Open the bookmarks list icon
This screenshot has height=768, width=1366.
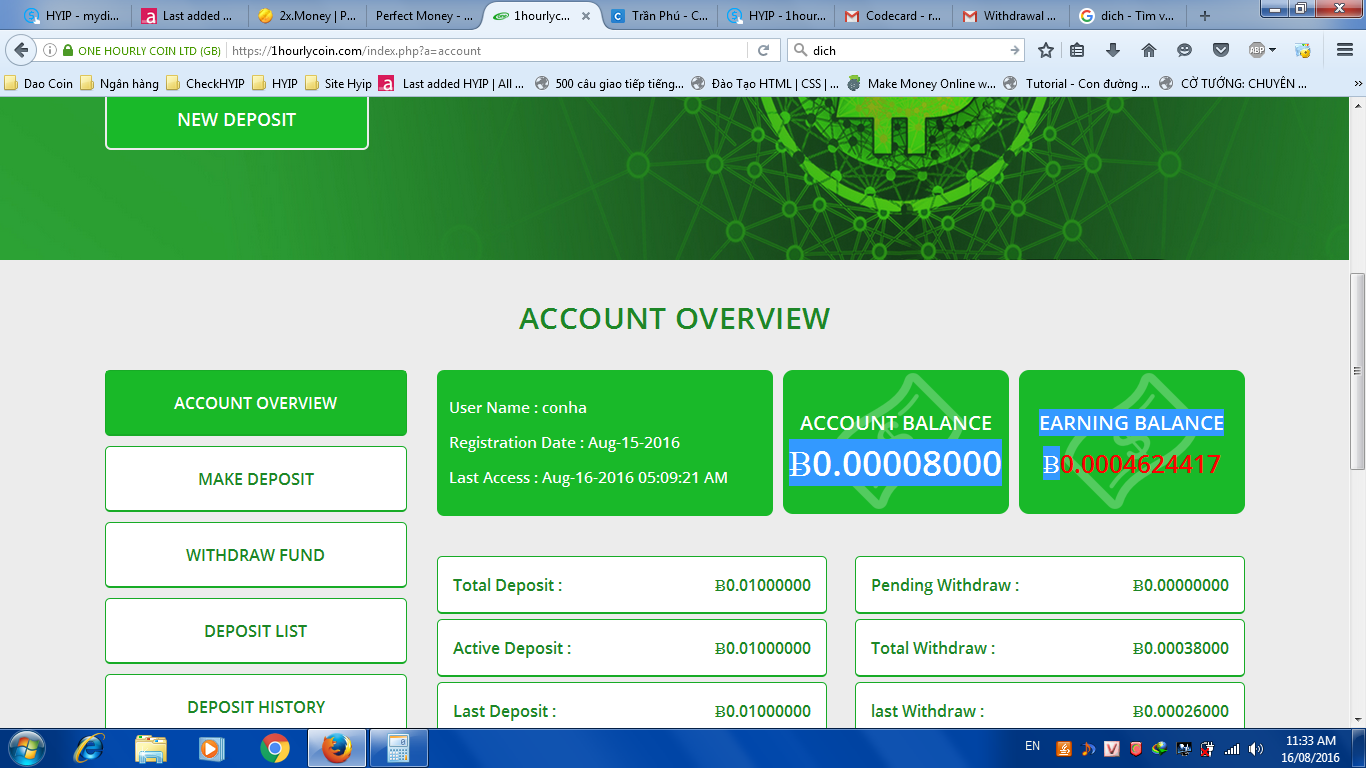tap(1077, 50)
